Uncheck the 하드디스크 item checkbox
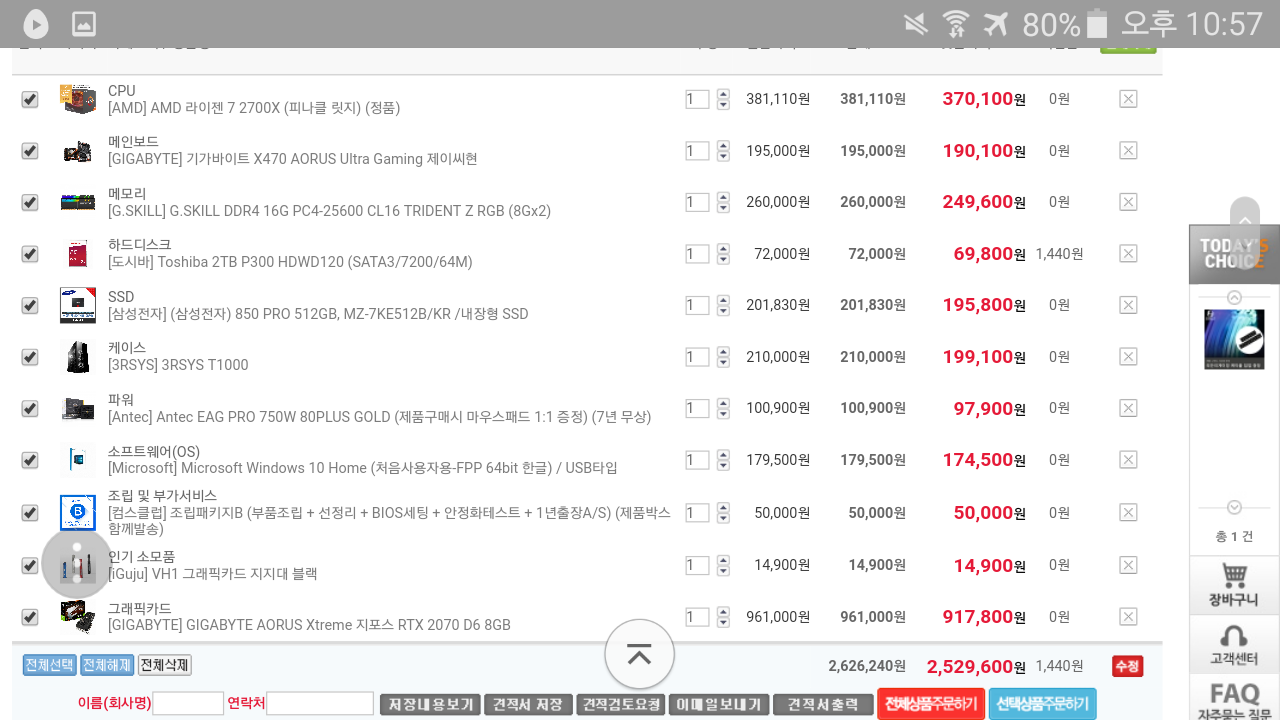 [30, 254]
